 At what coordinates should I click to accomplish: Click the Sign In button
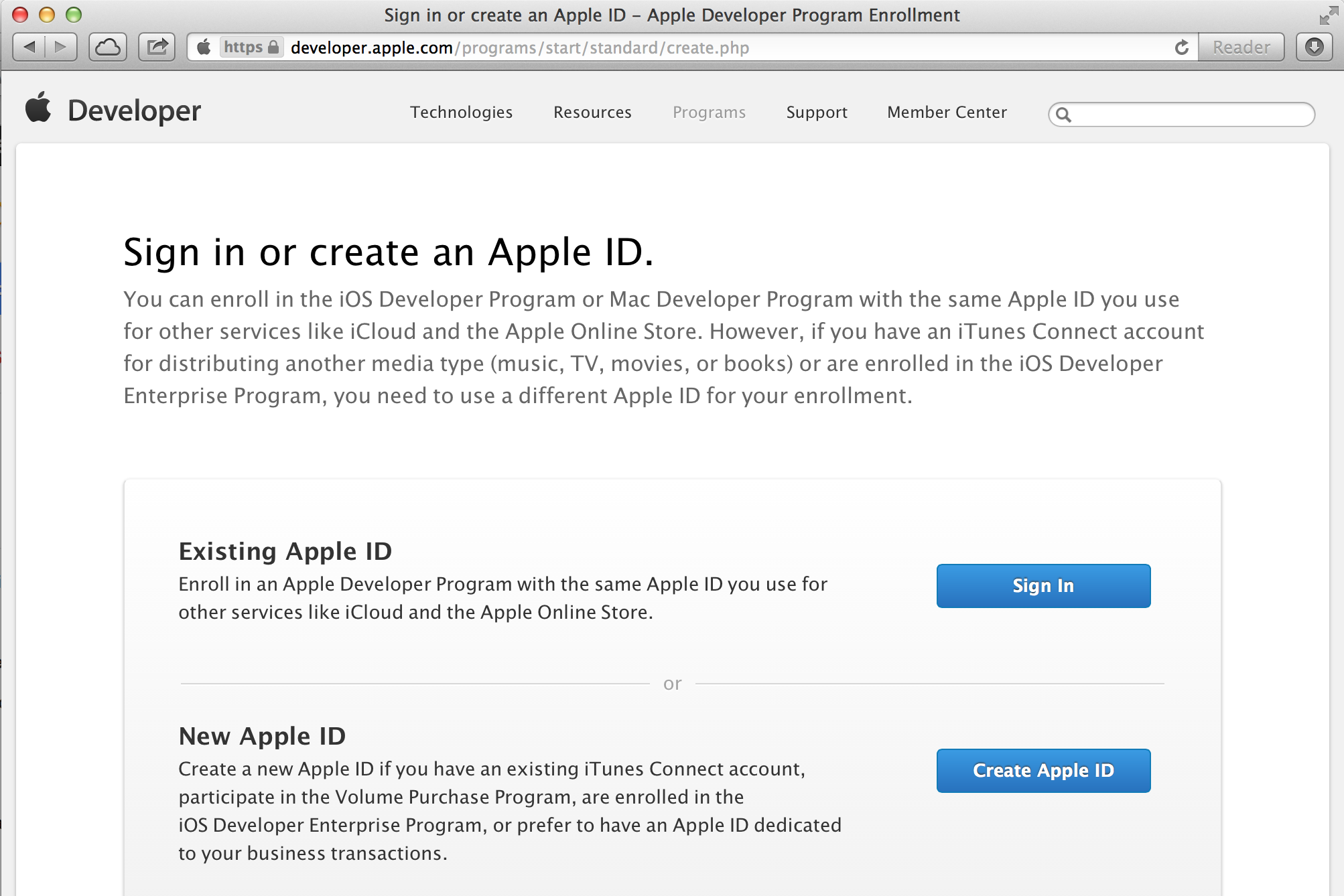tap(1043, 586)
